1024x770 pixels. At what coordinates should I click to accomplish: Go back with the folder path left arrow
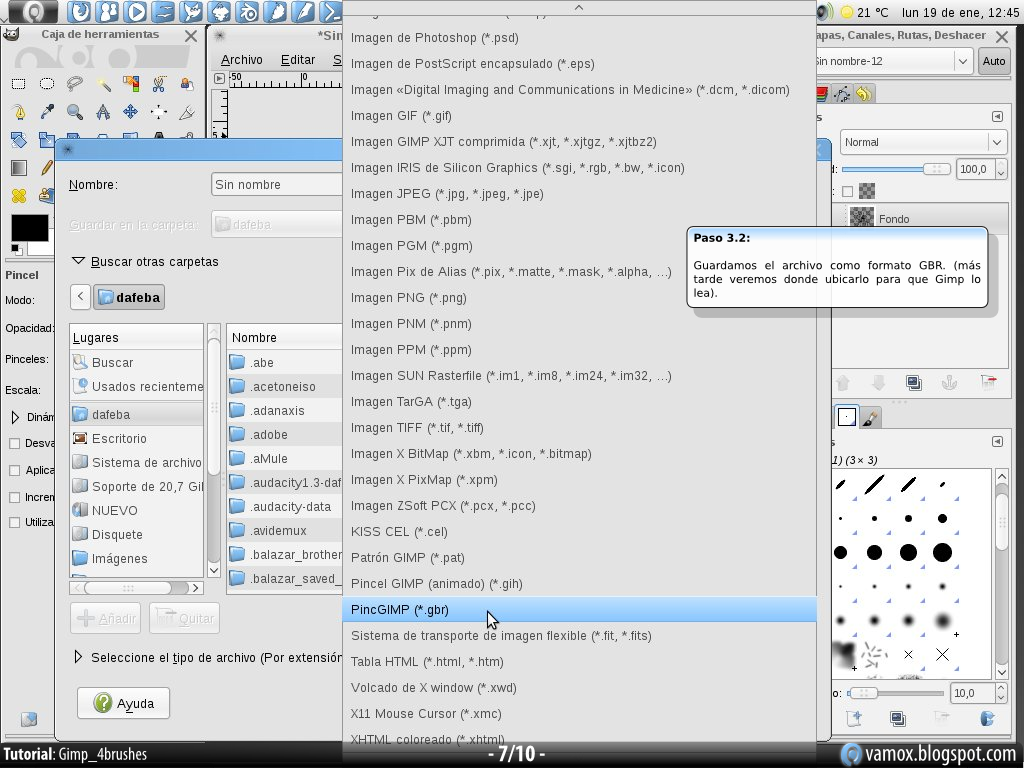tap(80, 297)
